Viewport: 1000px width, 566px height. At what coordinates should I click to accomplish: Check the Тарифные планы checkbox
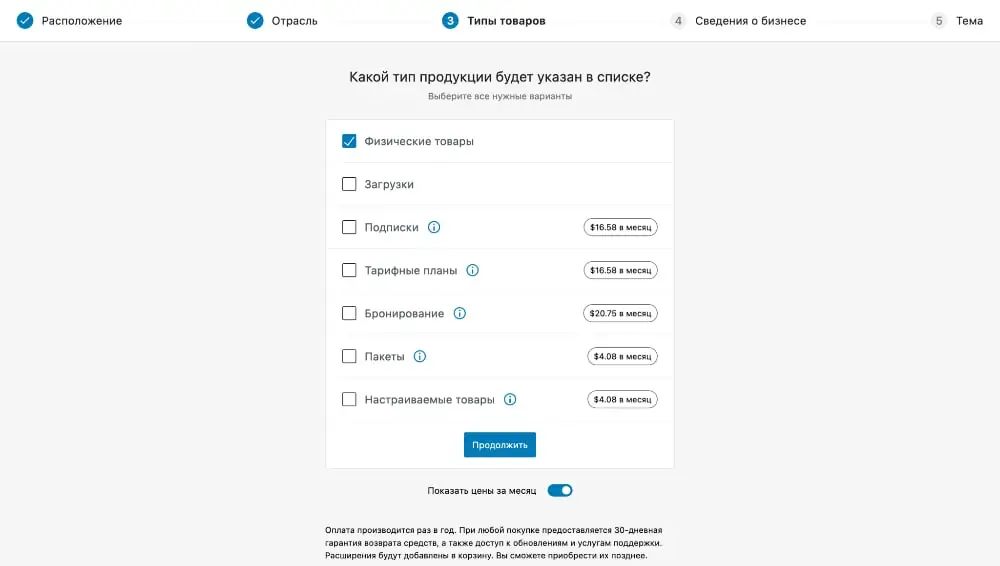349,271
